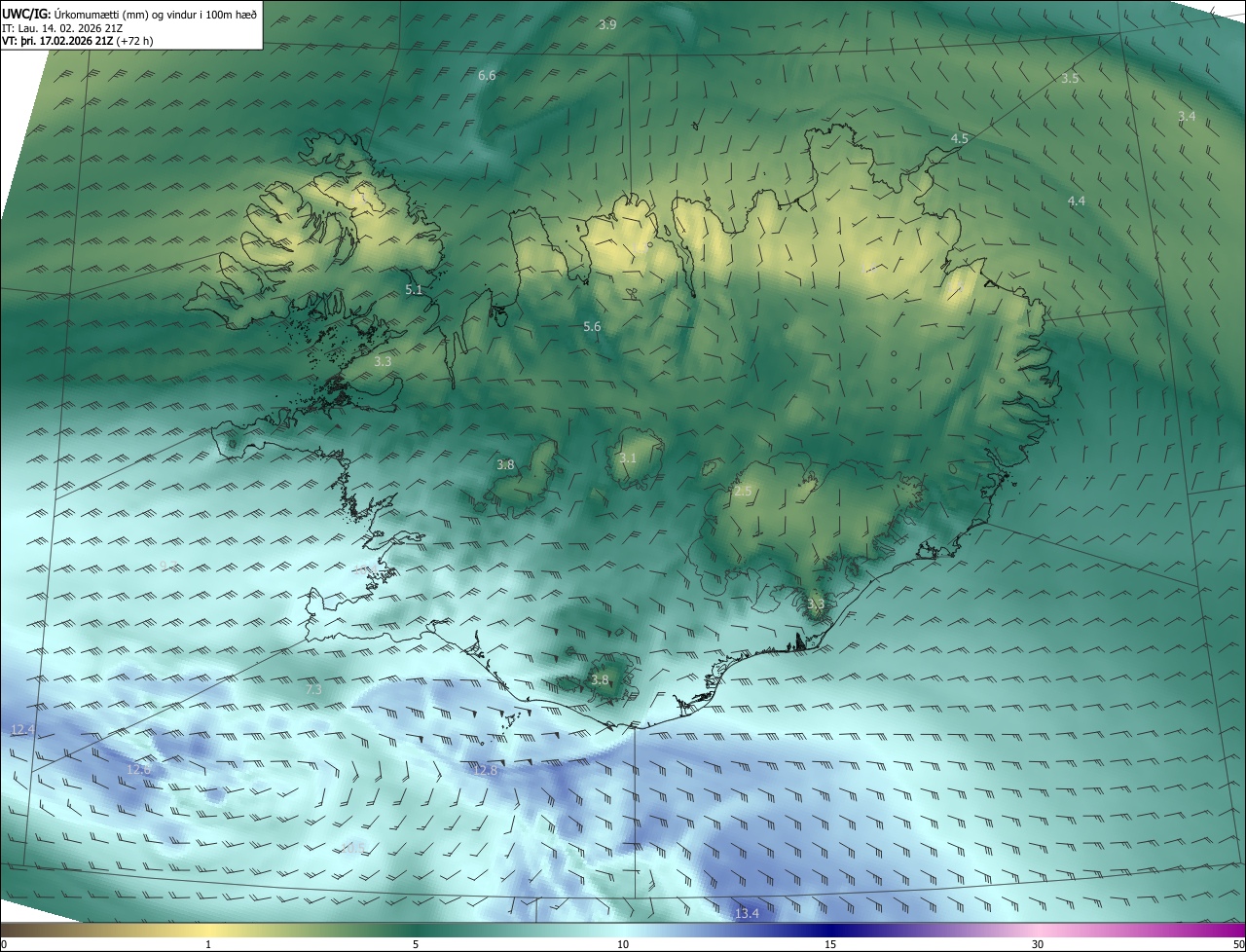
Task: Click the 6.6 value label on the map
Action: click(487, 75)
